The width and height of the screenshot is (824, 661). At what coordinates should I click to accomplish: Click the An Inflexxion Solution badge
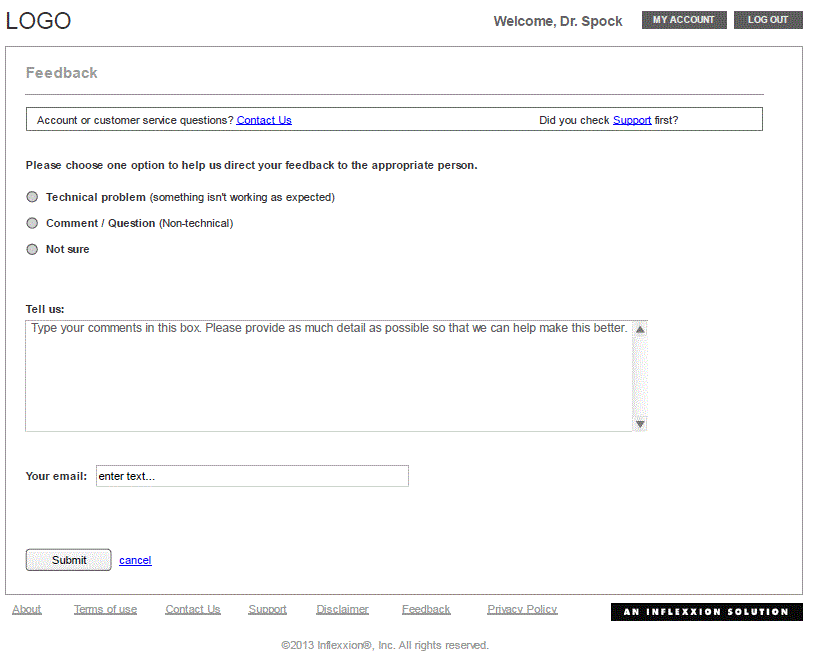tap(707, 612)
